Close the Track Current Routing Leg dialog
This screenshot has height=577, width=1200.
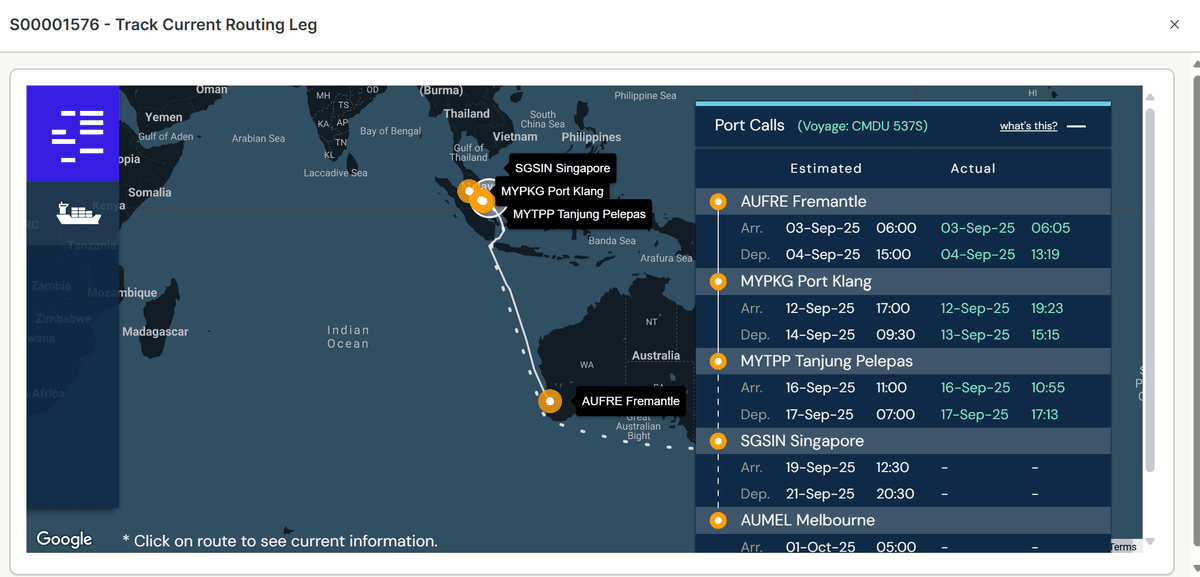[x=1174, y=25]
